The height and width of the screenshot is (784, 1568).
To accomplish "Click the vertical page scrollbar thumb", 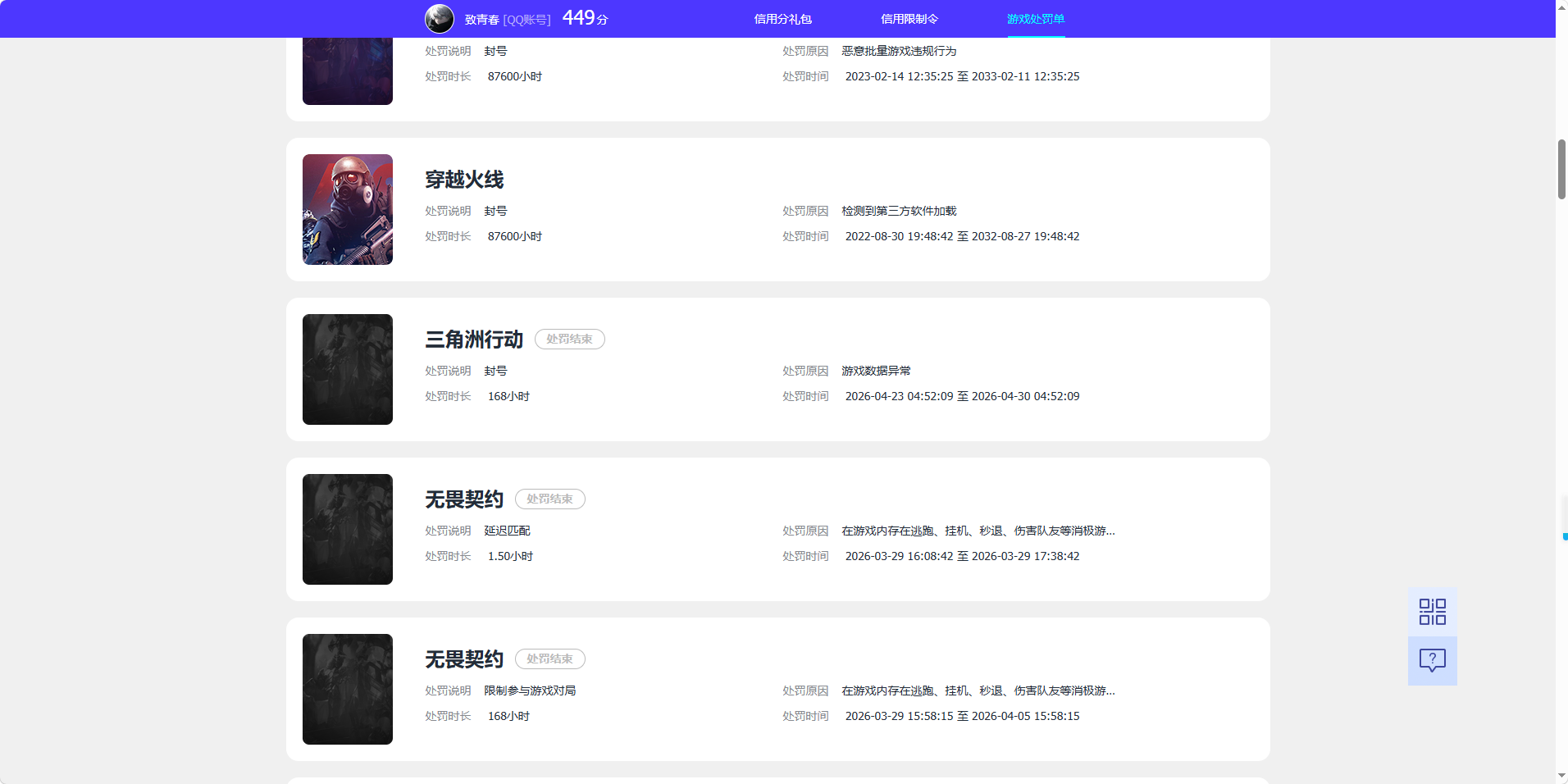I will [x=1561, y=169].
